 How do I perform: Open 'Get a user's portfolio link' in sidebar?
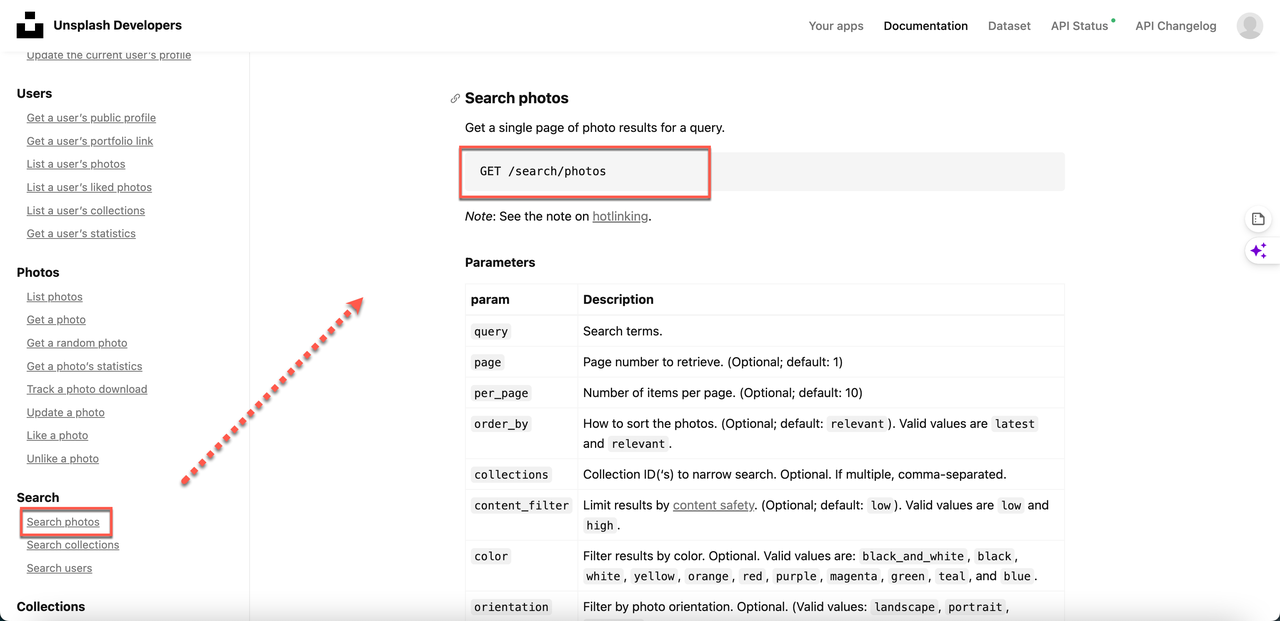point(90,141)
